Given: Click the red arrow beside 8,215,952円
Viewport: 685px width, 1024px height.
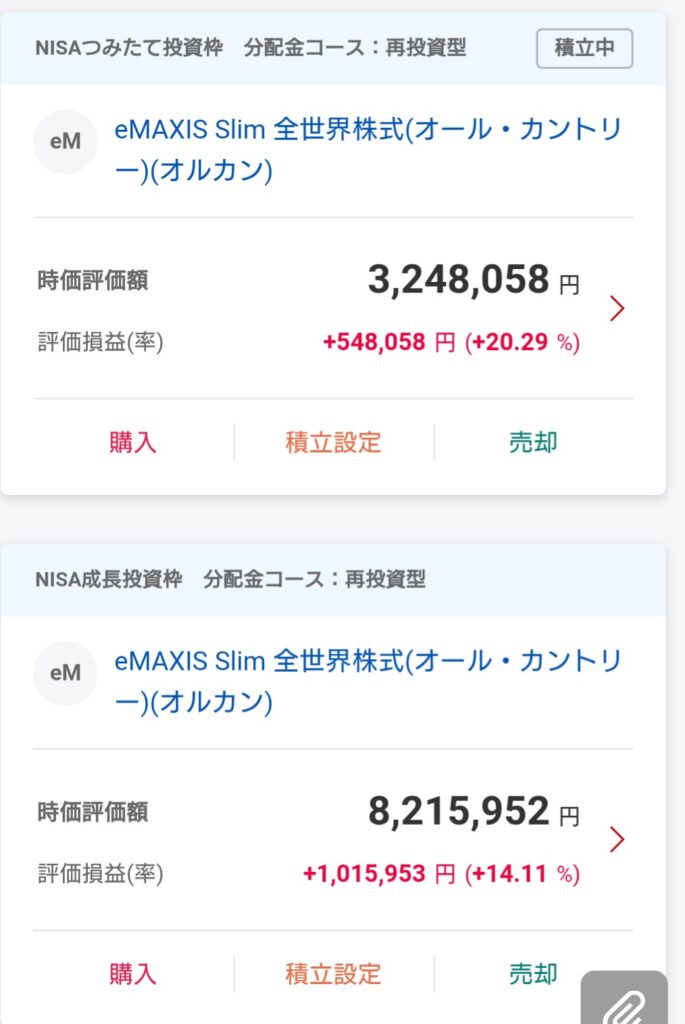Looking at the screenshot, I should [618, 841].
